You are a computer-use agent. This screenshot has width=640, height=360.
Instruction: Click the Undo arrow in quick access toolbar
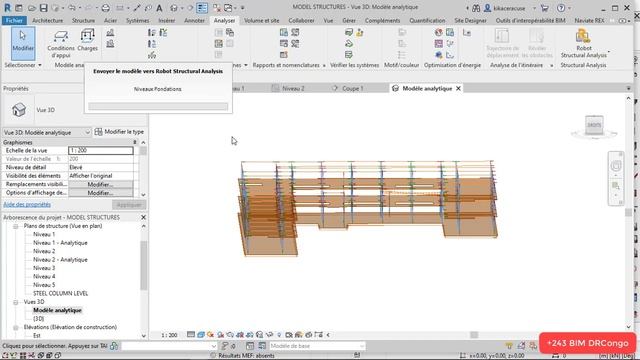[72, 8]
